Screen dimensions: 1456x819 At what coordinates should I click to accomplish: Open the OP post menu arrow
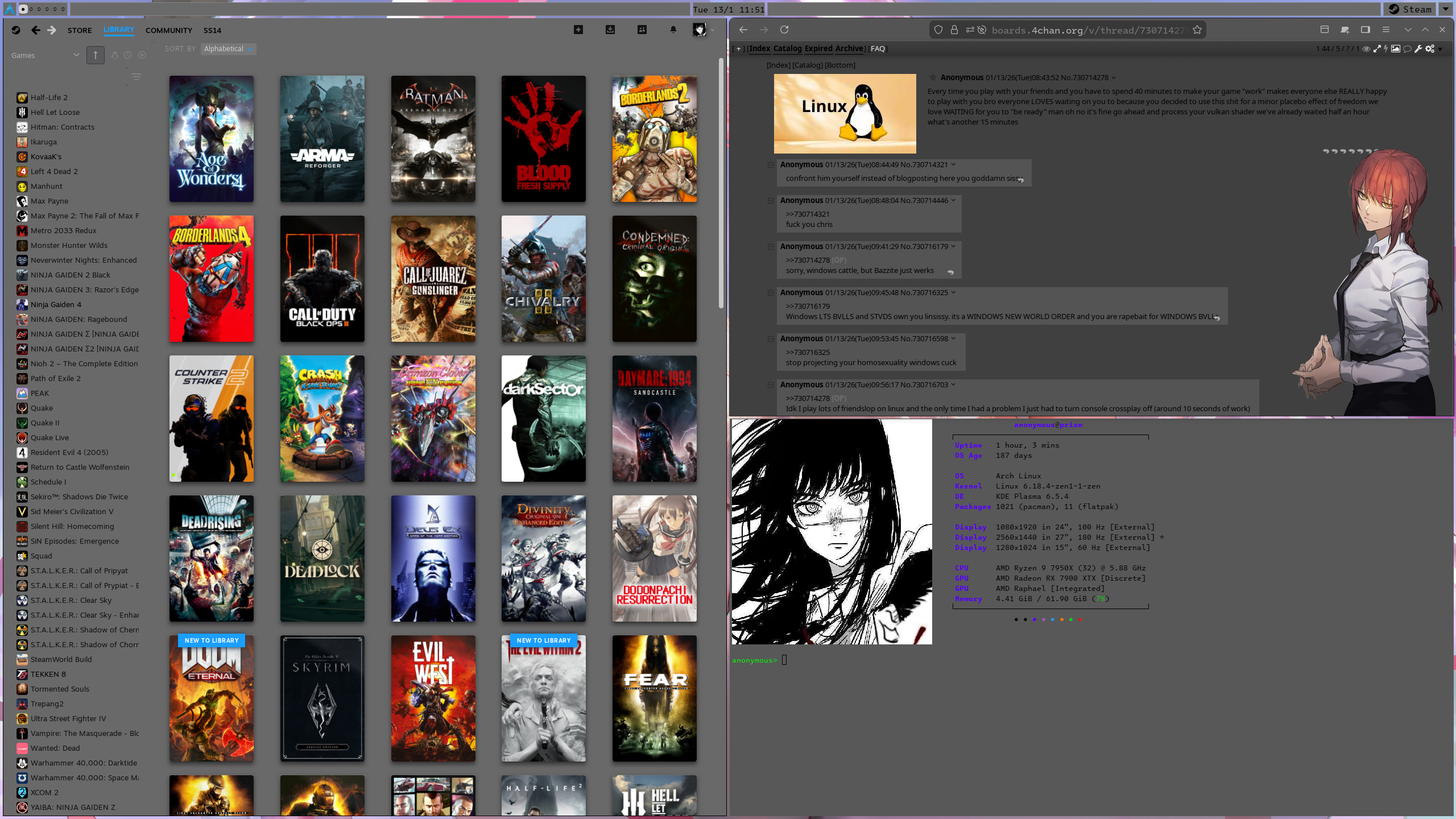pyautogui.click(x=1114, y=78)
